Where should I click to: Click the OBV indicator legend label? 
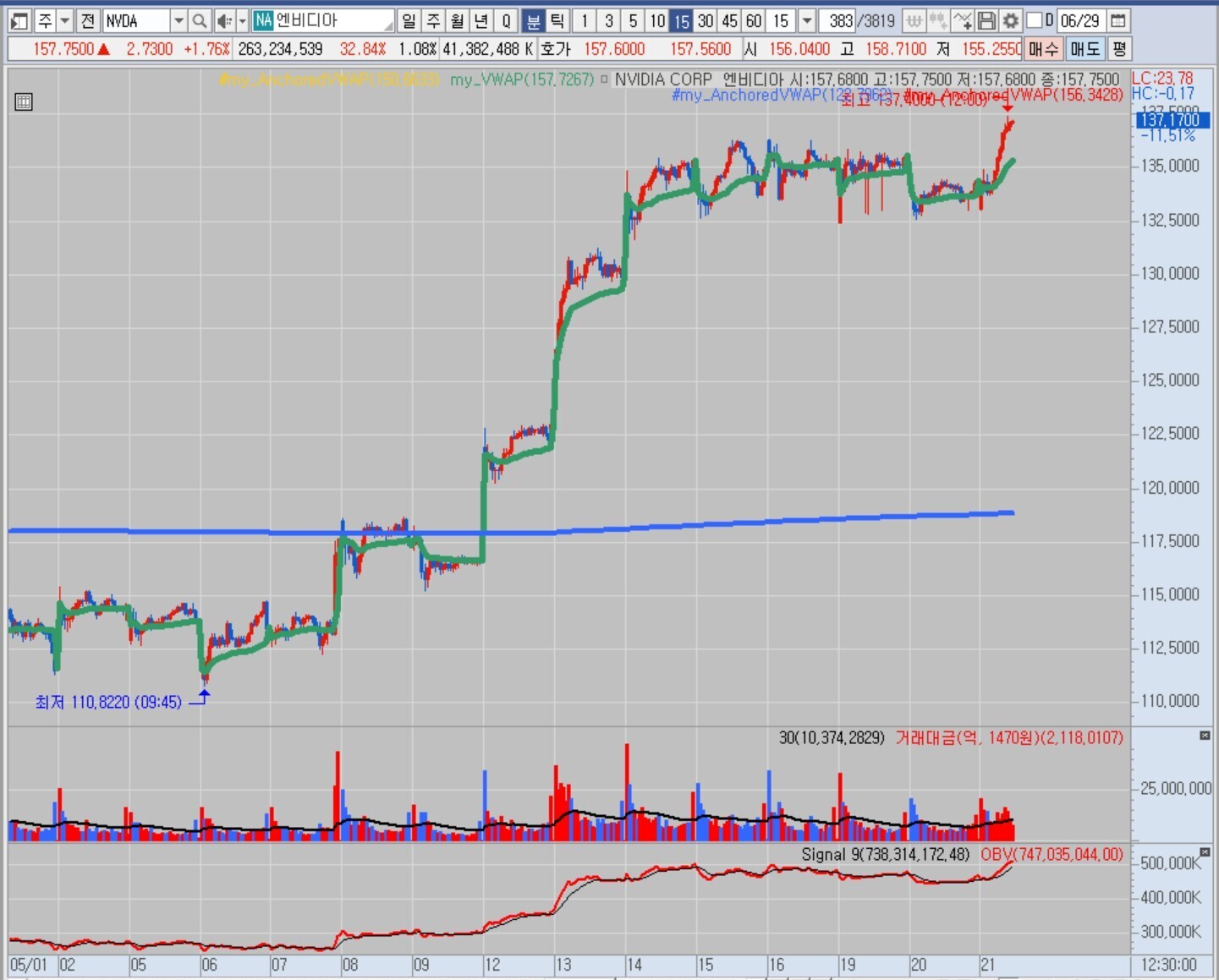[1052, 855]
